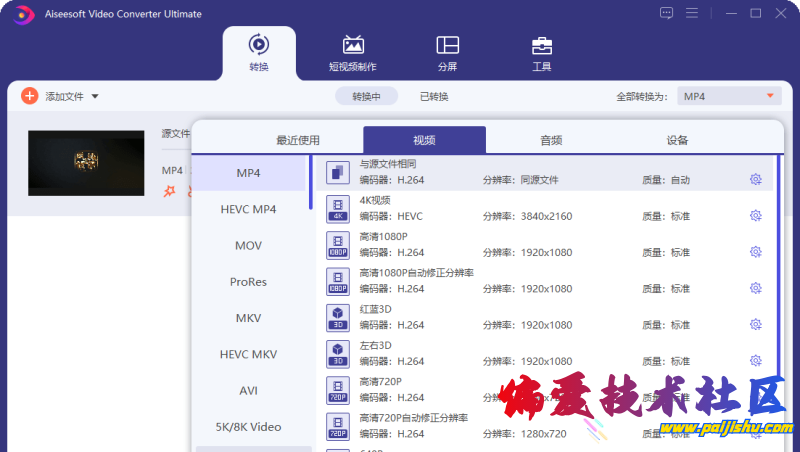Open settings gear for 红蓝3D preset

755,325
